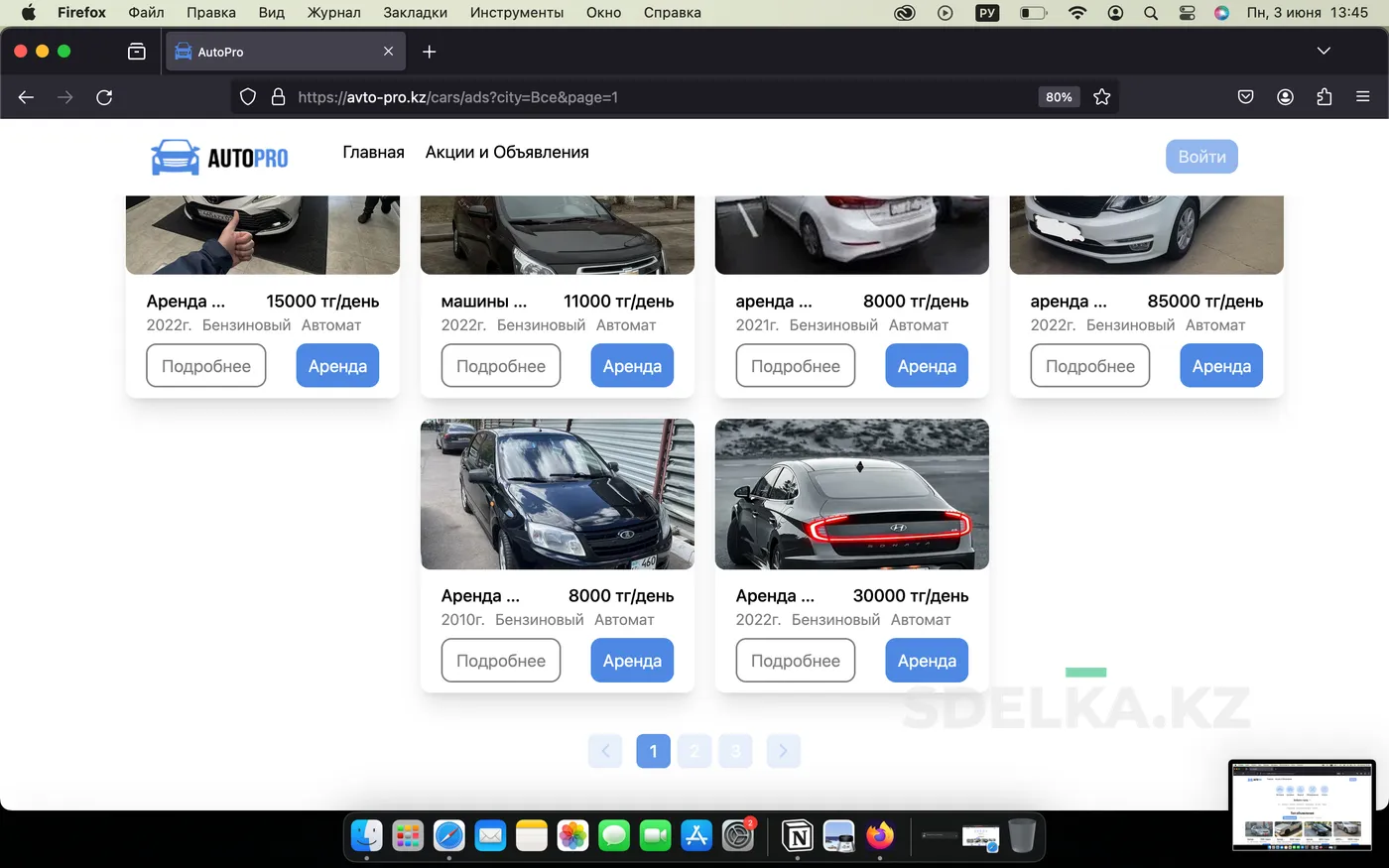Click the Wi-Fi status icon

[1077, 13]
